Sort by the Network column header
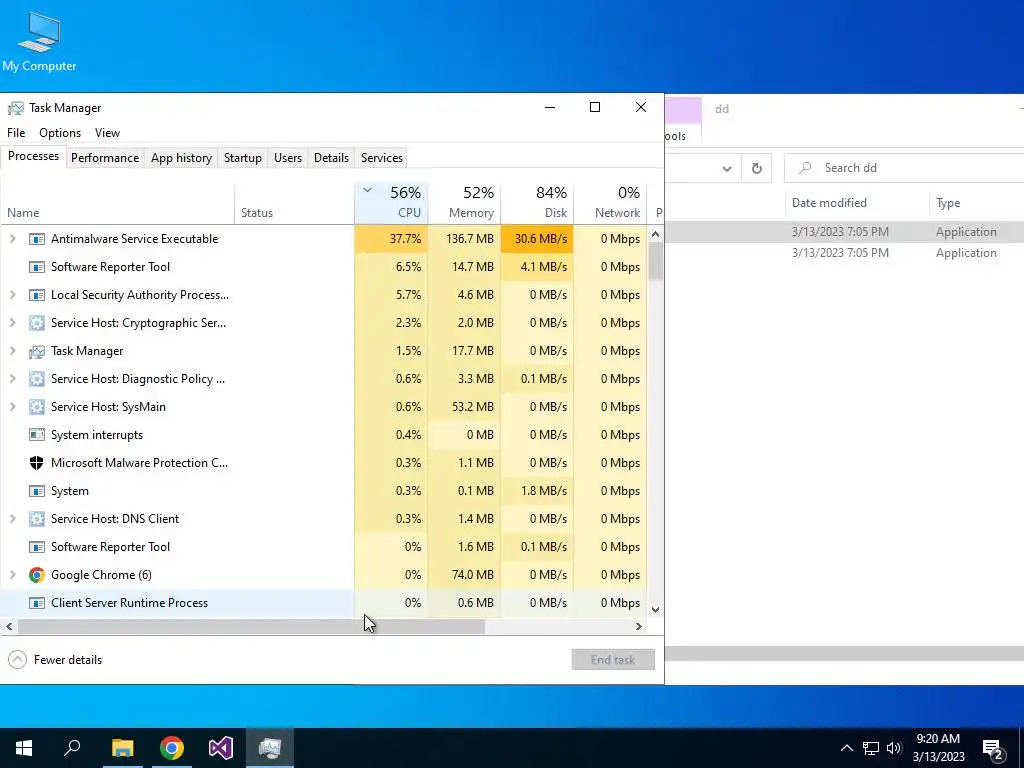 611,203
